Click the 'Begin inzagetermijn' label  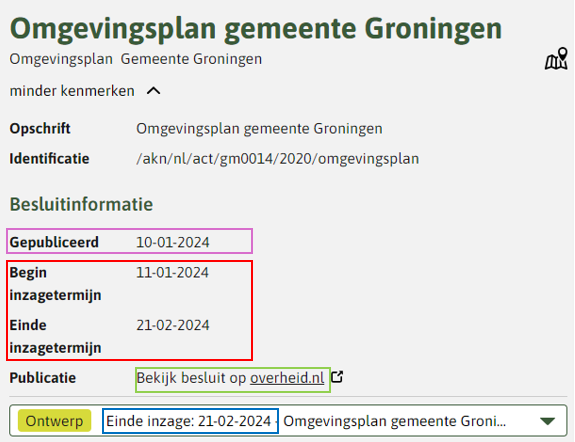[x=55, y=284]
